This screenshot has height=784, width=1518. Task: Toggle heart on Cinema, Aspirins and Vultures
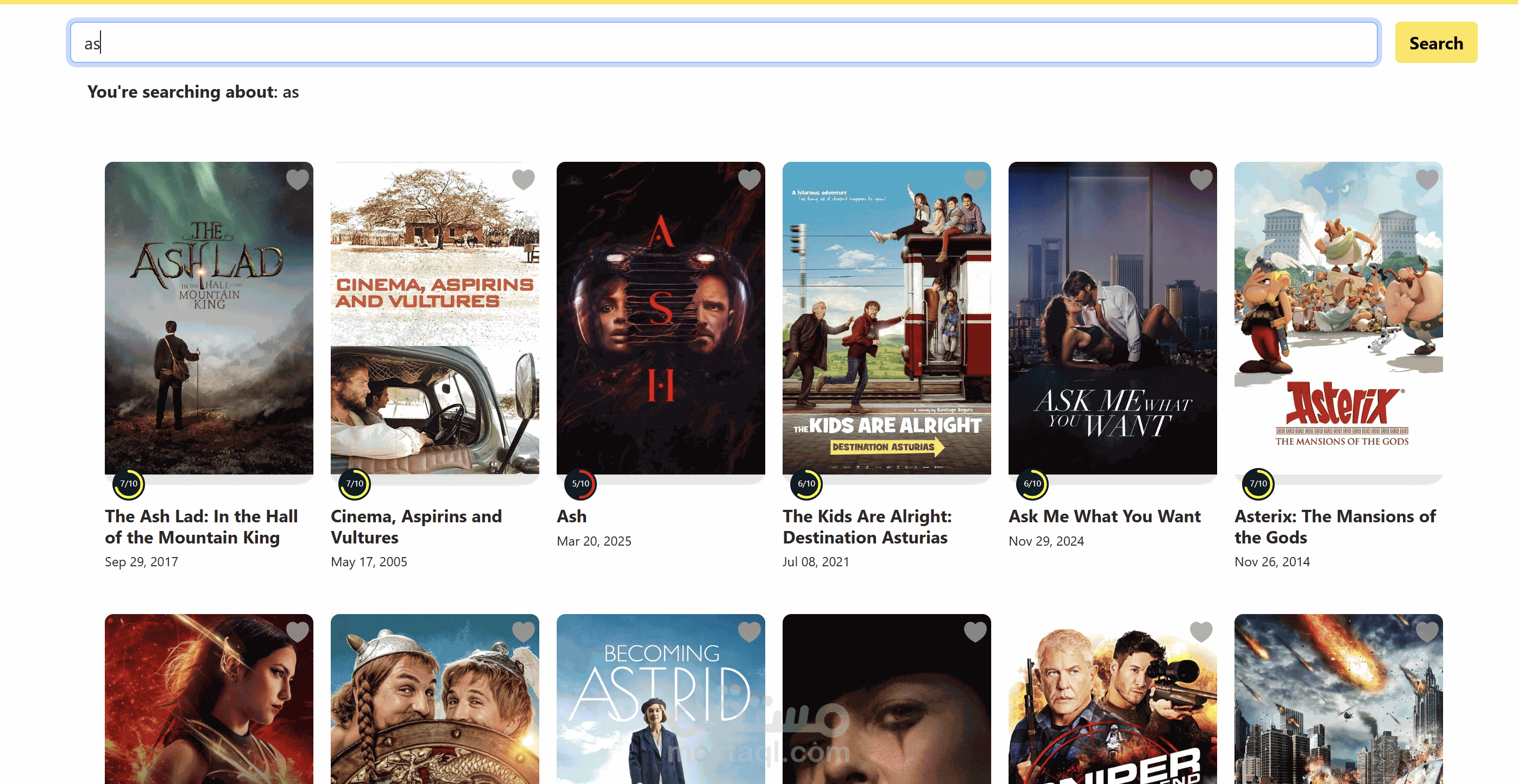point(522,179)
